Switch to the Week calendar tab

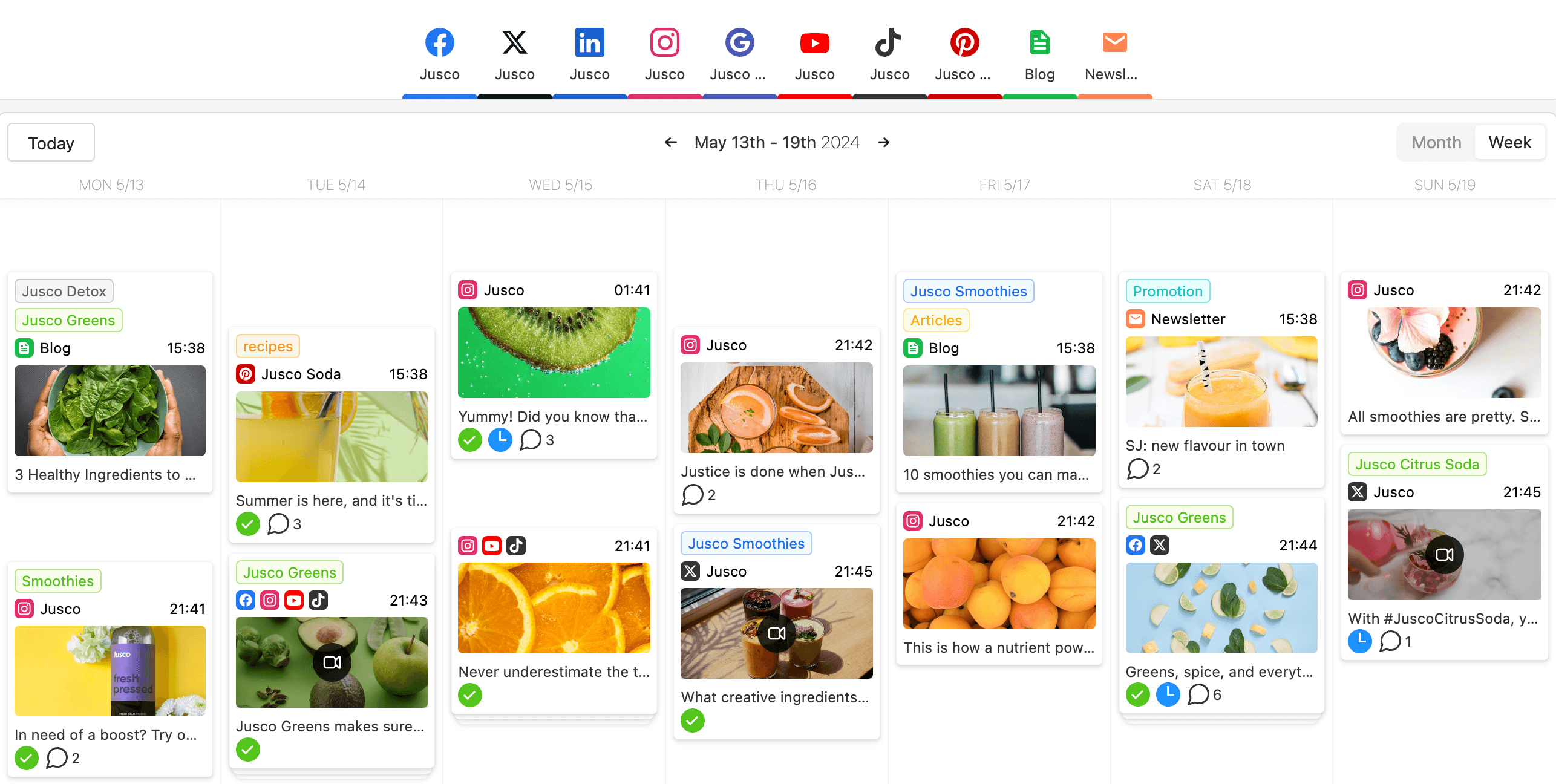1509,141
